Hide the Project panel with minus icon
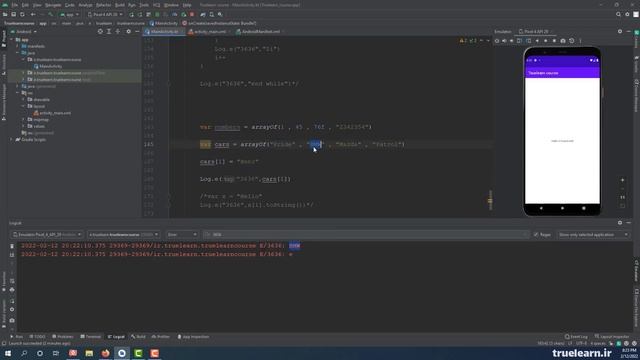This screenshot has height=360, width=640. [137, 31]
